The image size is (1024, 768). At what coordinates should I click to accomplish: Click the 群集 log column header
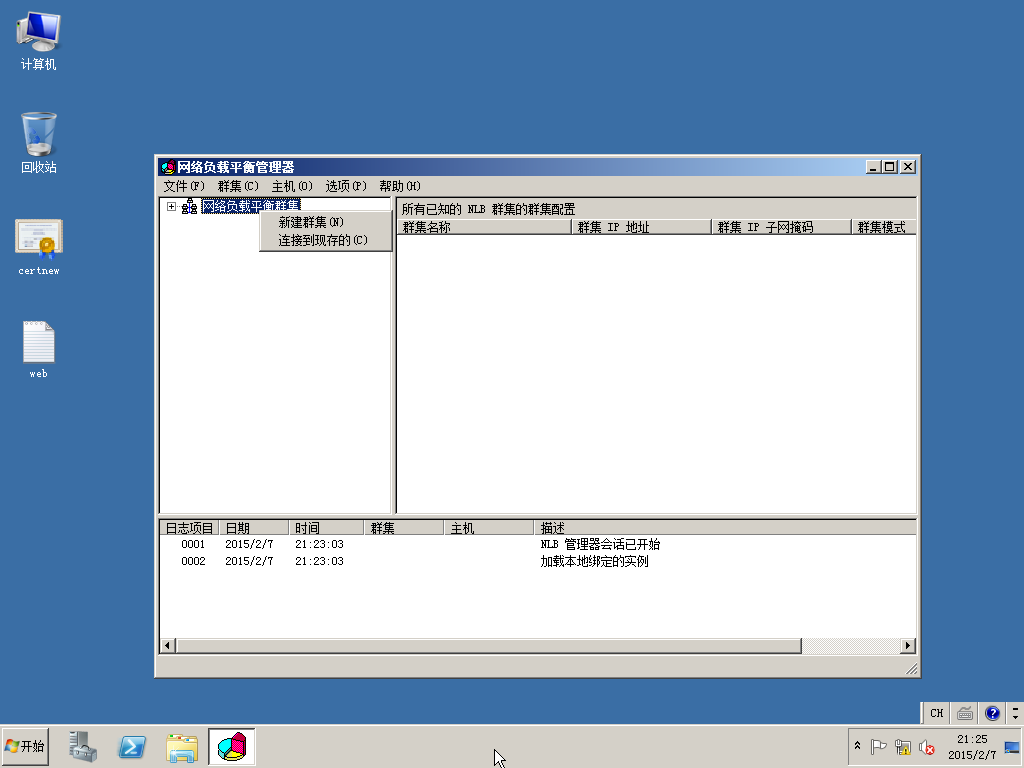click(404, 528)
